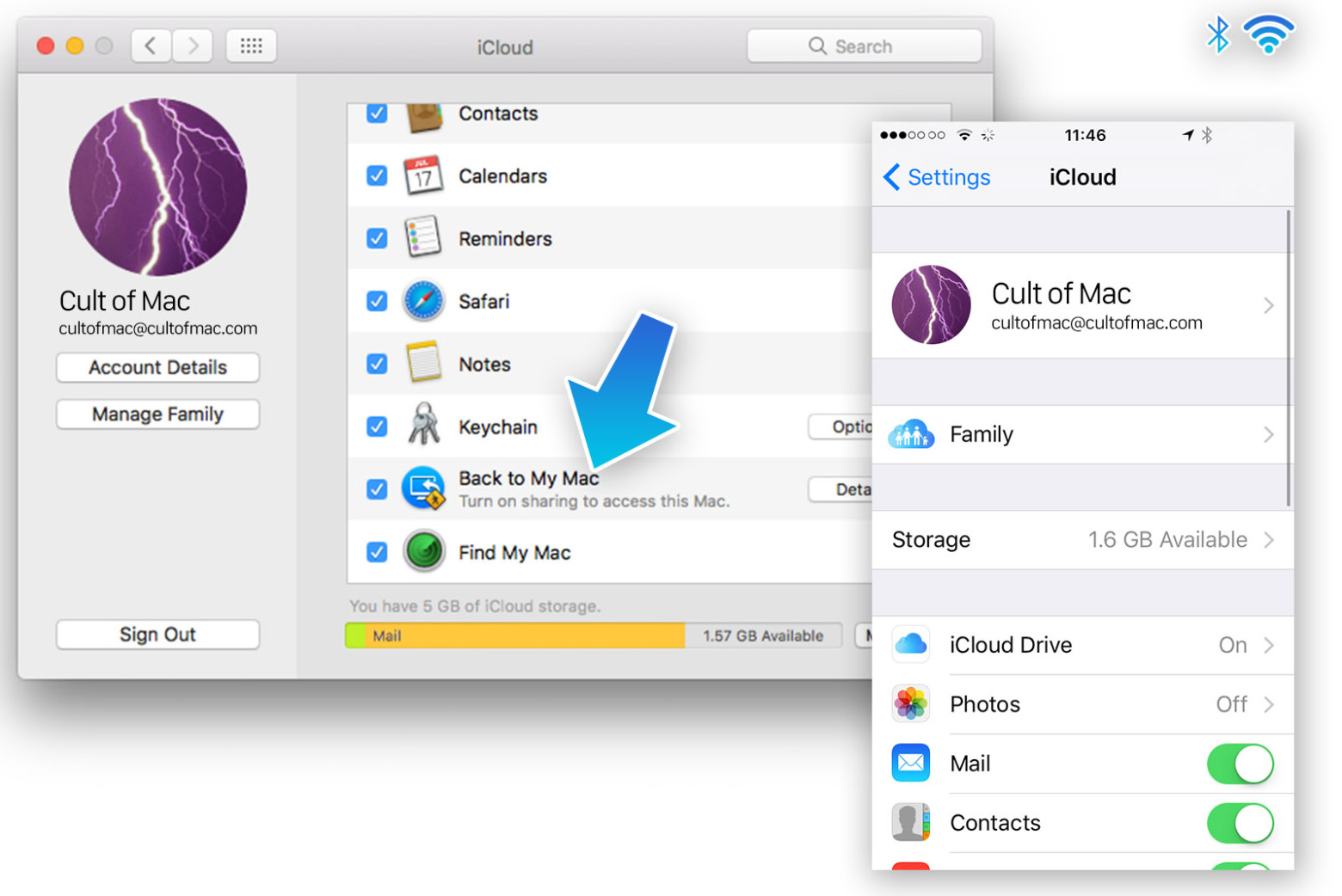Select the Family icon in iPhone iCloud settings
Image resolution: width=1342 pixels, height=896 pixels.
click(911, 434)
